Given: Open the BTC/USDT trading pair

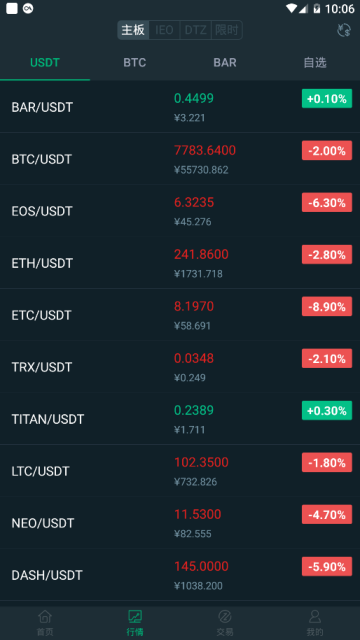Looking at the screenshot, I should tap(180, 159).
